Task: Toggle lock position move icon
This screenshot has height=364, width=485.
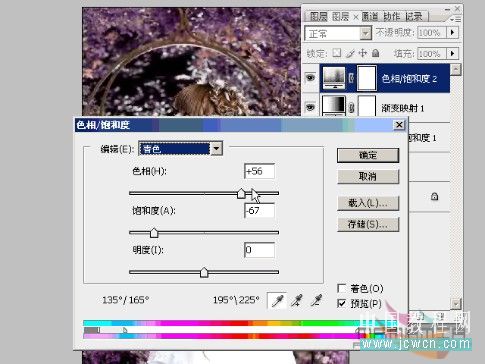Action: [x=363, y=53]
